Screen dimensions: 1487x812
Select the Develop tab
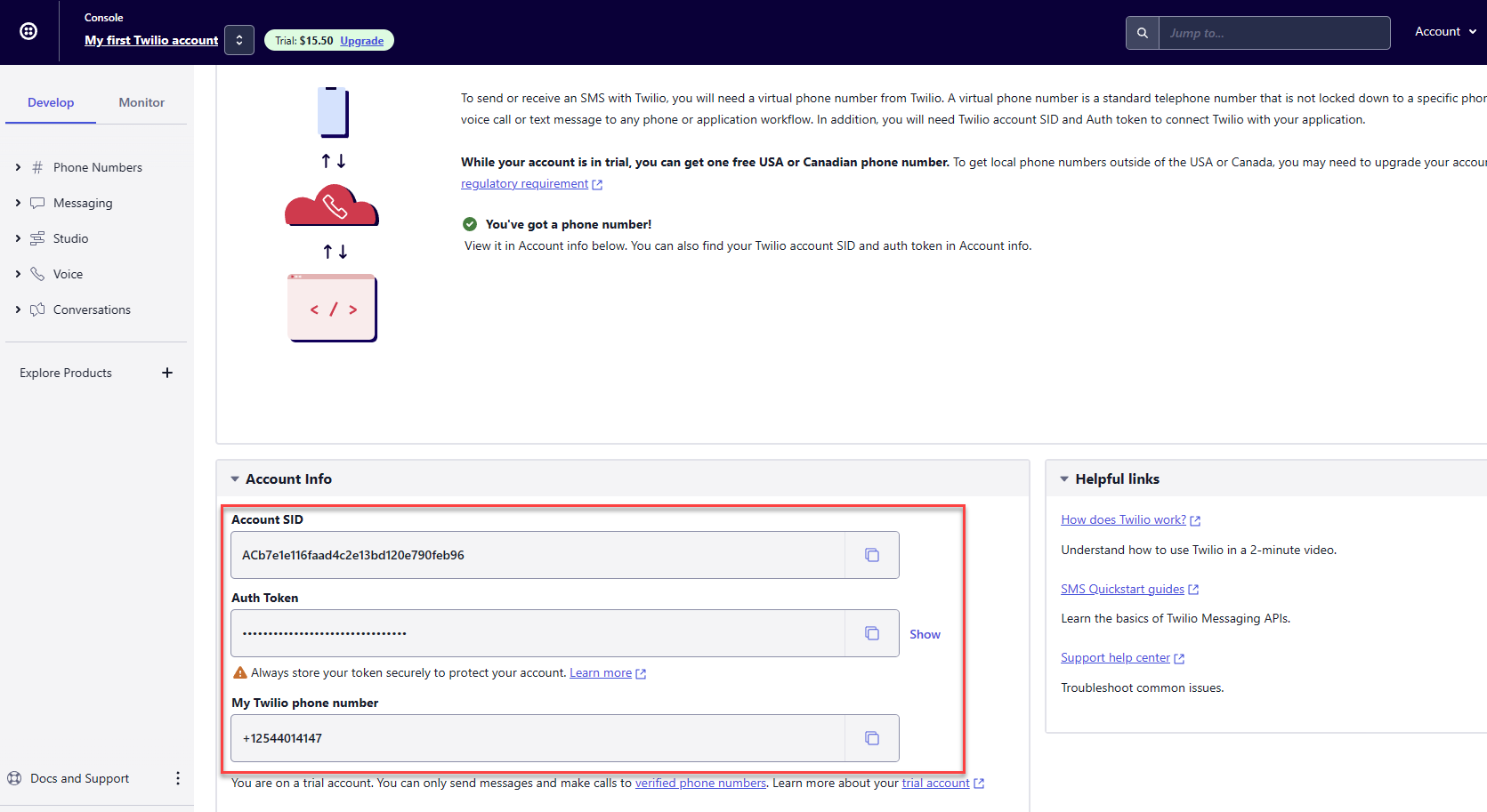[51, 102]
